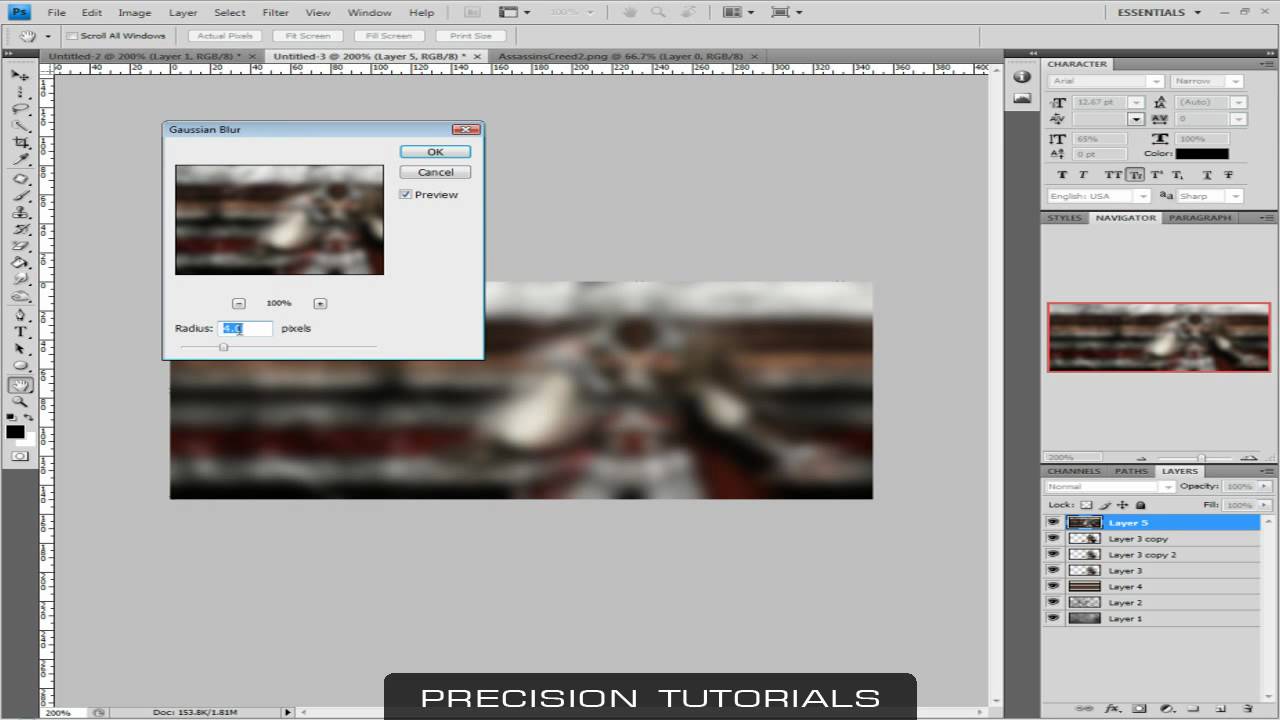Click the Underline text icon
Image resolution: width=1280 pixels, height=720 pixels.
click(x=1205, y=174)
